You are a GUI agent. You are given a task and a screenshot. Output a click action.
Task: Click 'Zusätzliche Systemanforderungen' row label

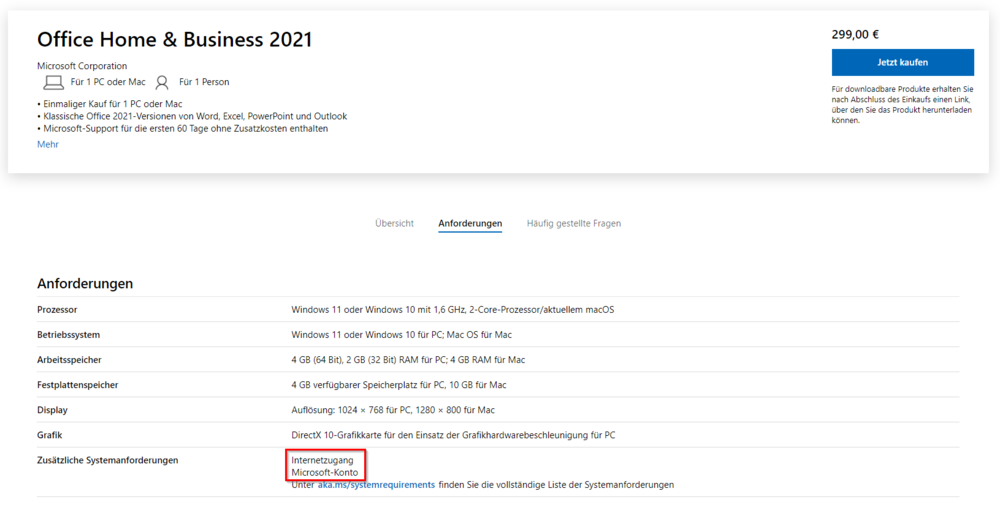(107, 460)
